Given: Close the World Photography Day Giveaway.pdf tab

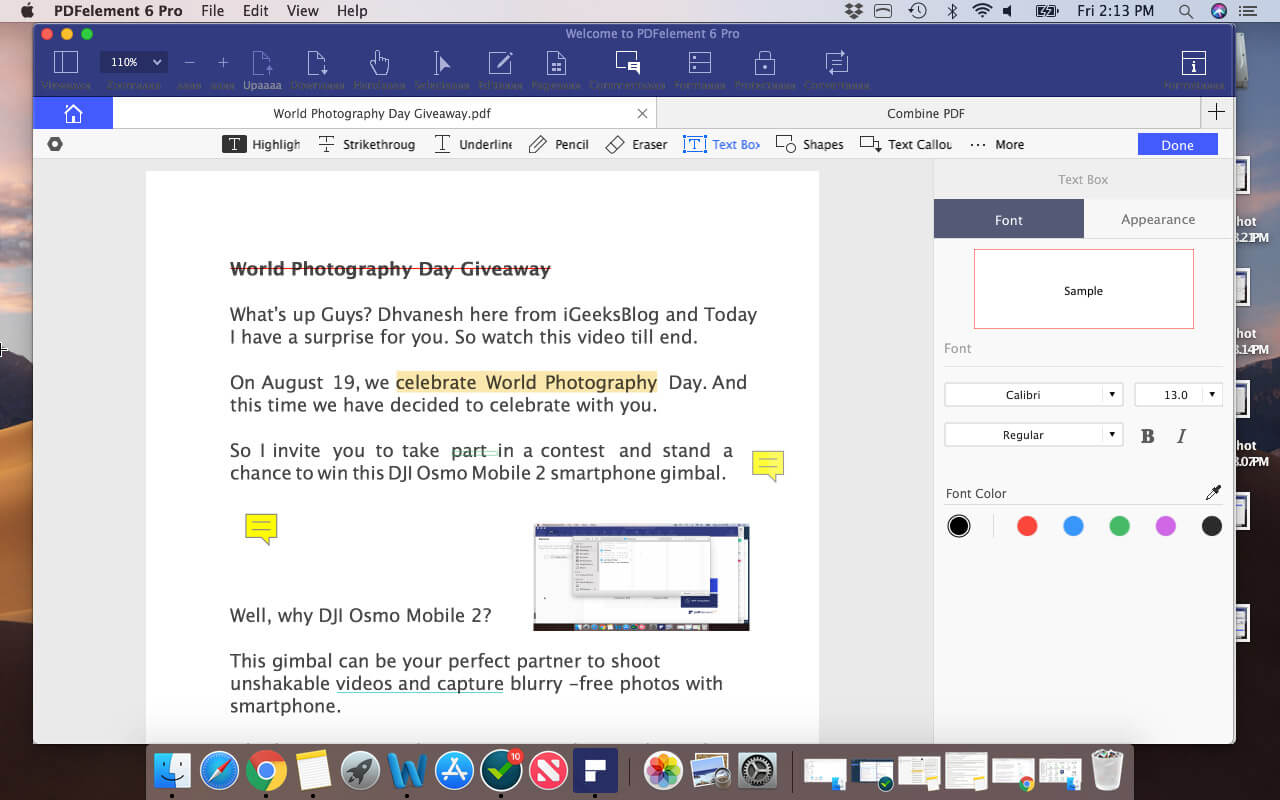Looking at the screenshot, I should tap(642, 113).
